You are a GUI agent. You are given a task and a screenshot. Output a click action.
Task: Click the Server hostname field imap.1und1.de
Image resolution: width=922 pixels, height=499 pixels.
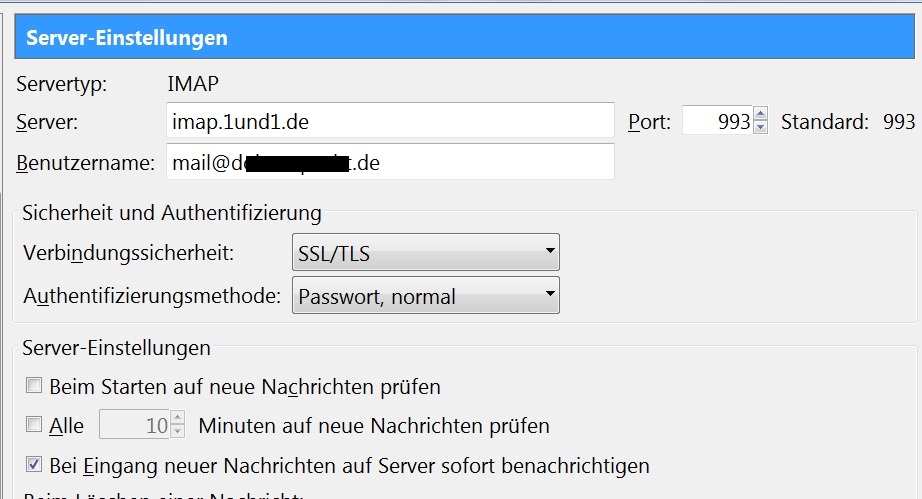[x=390, y=122]
